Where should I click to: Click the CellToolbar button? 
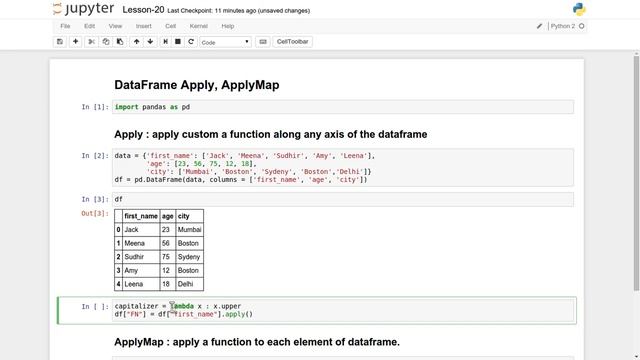tap(292, 42)
